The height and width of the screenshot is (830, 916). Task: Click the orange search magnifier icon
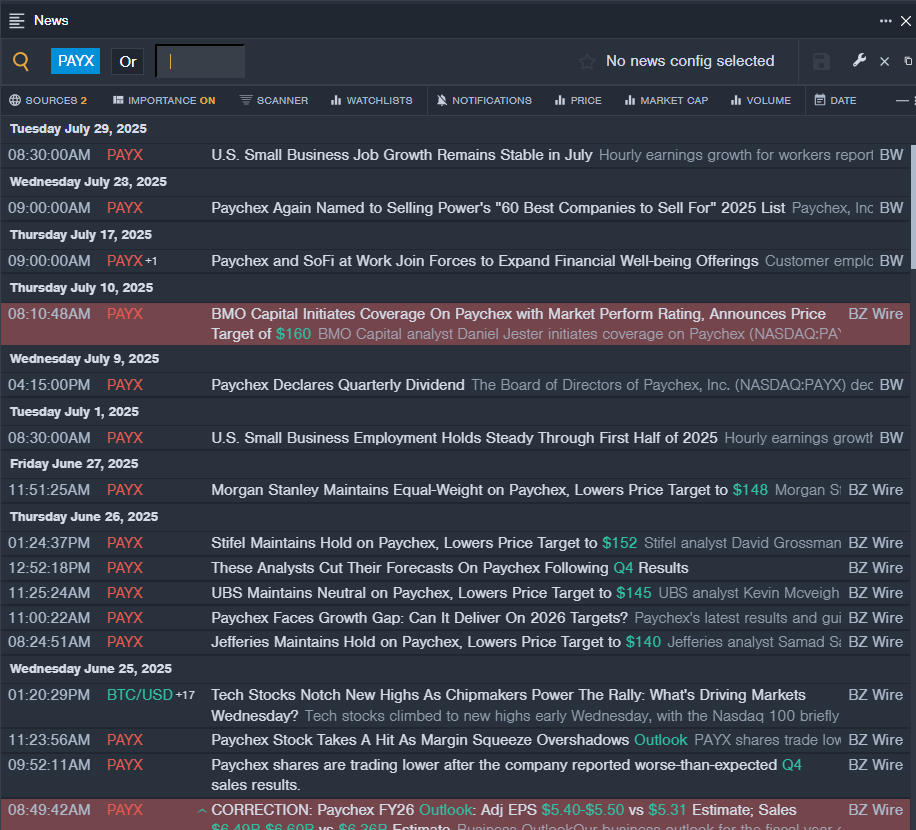[x=21, y=61]
